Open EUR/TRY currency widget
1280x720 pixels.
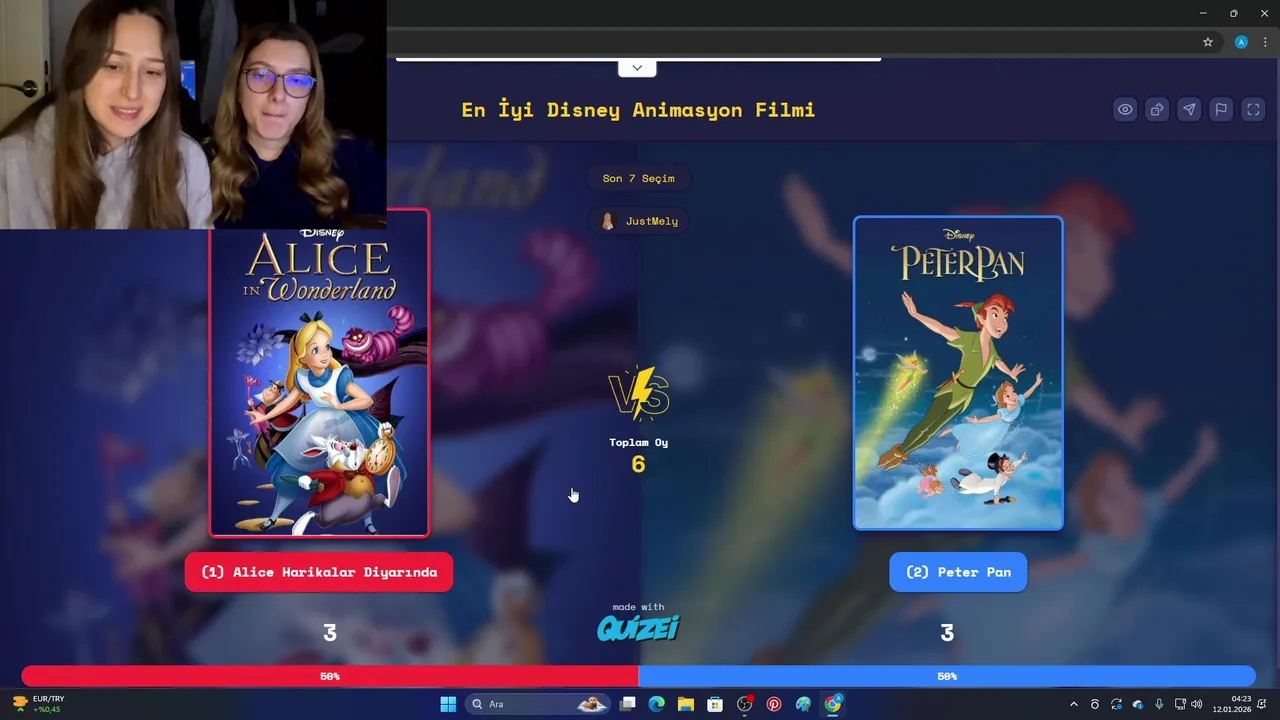[37, 704]
